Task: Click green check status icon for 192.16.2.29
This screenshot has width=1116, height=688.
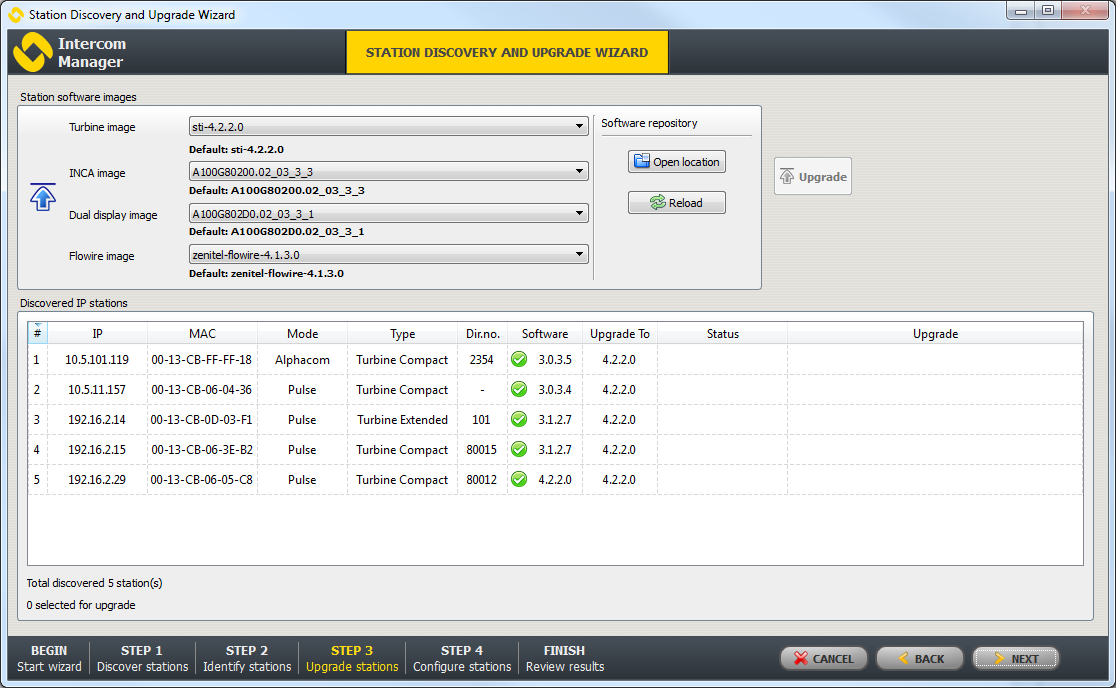Action: click(519, 480)
